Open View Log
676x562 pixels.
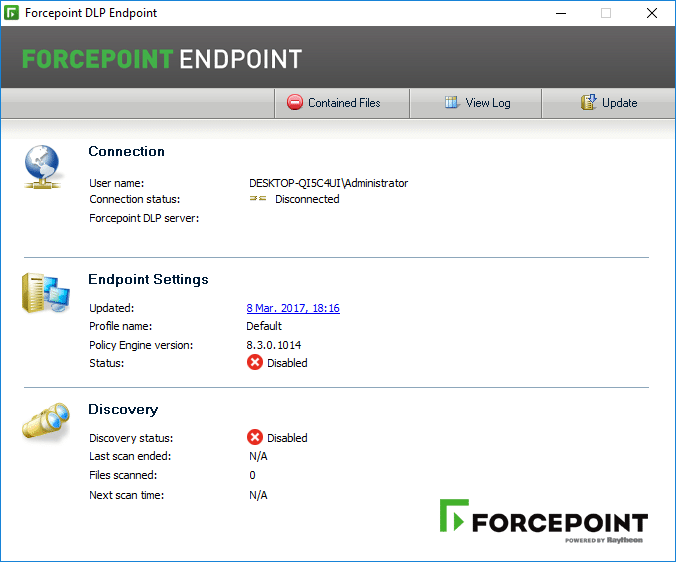pyautogui.click(x=476, y=103)
